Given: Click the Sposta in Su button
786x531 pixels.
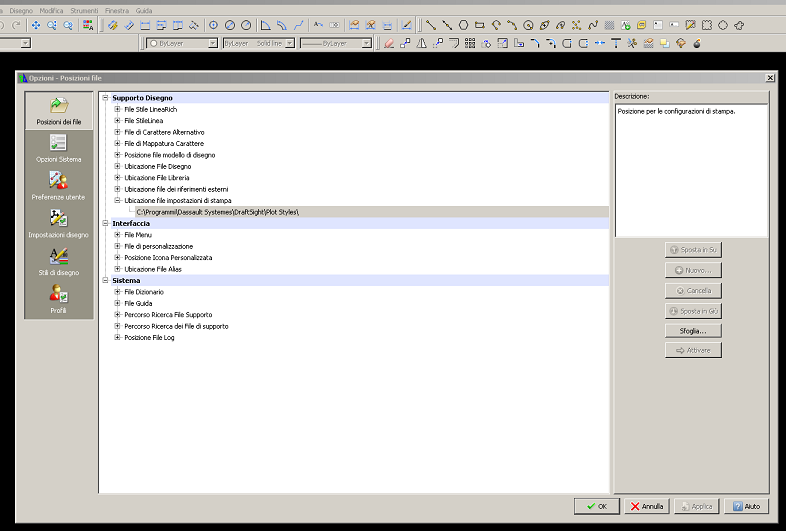Looking at the screenshot, I should coord(693,250).
